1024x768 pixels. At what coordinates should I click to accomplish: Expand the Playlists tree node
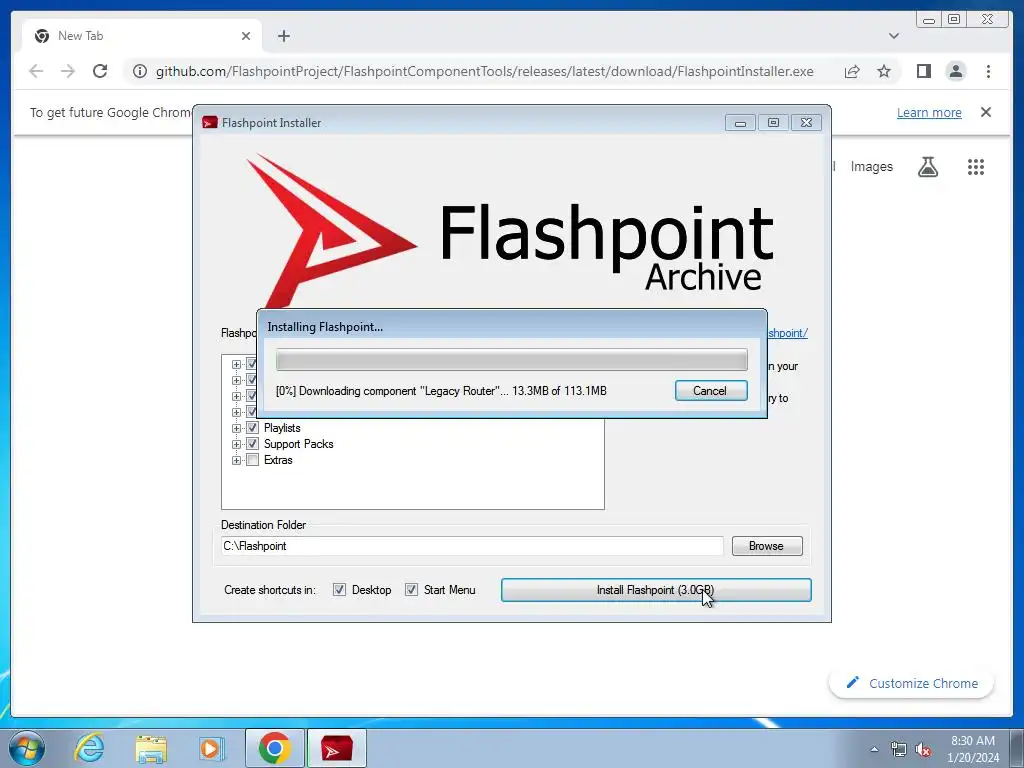coord(236,428)
